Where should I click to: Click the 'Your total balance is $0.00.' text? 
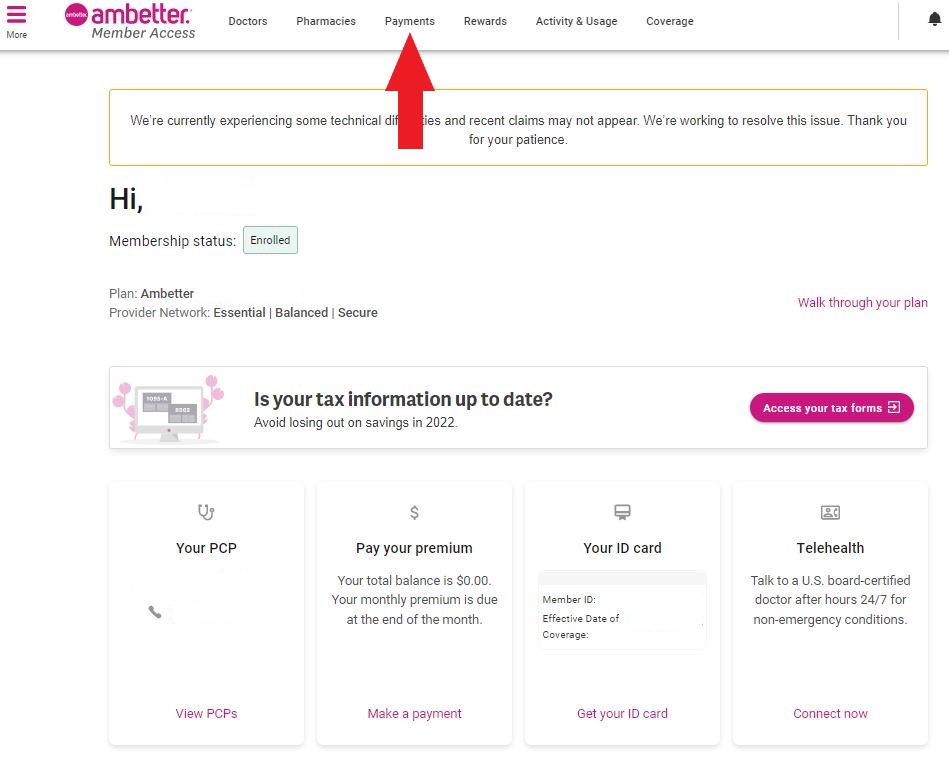pos(414,581)
